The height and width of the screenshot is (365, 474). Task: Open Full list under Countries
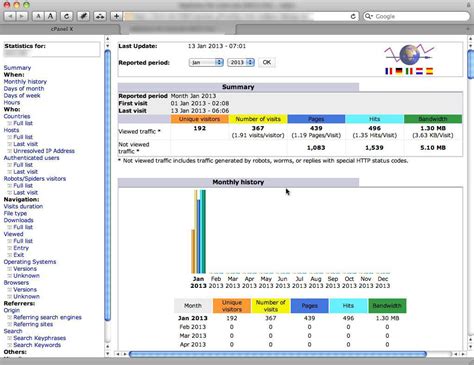point(23,123)
